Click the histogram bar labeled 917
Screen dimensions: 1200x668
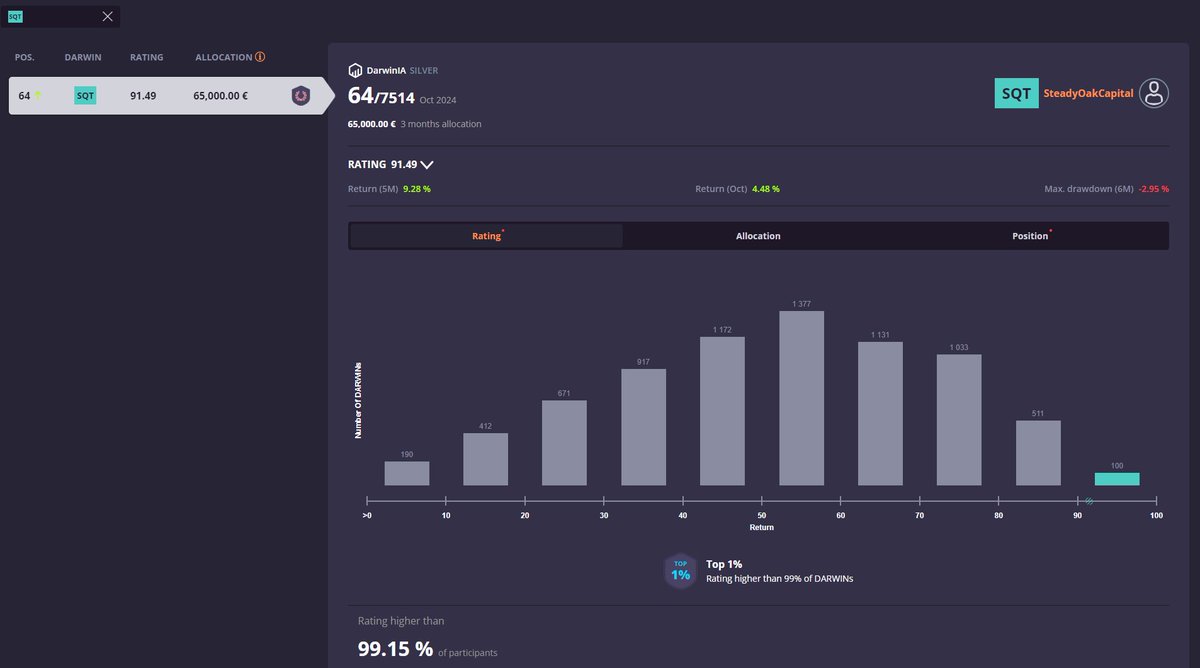click(643, 427)
